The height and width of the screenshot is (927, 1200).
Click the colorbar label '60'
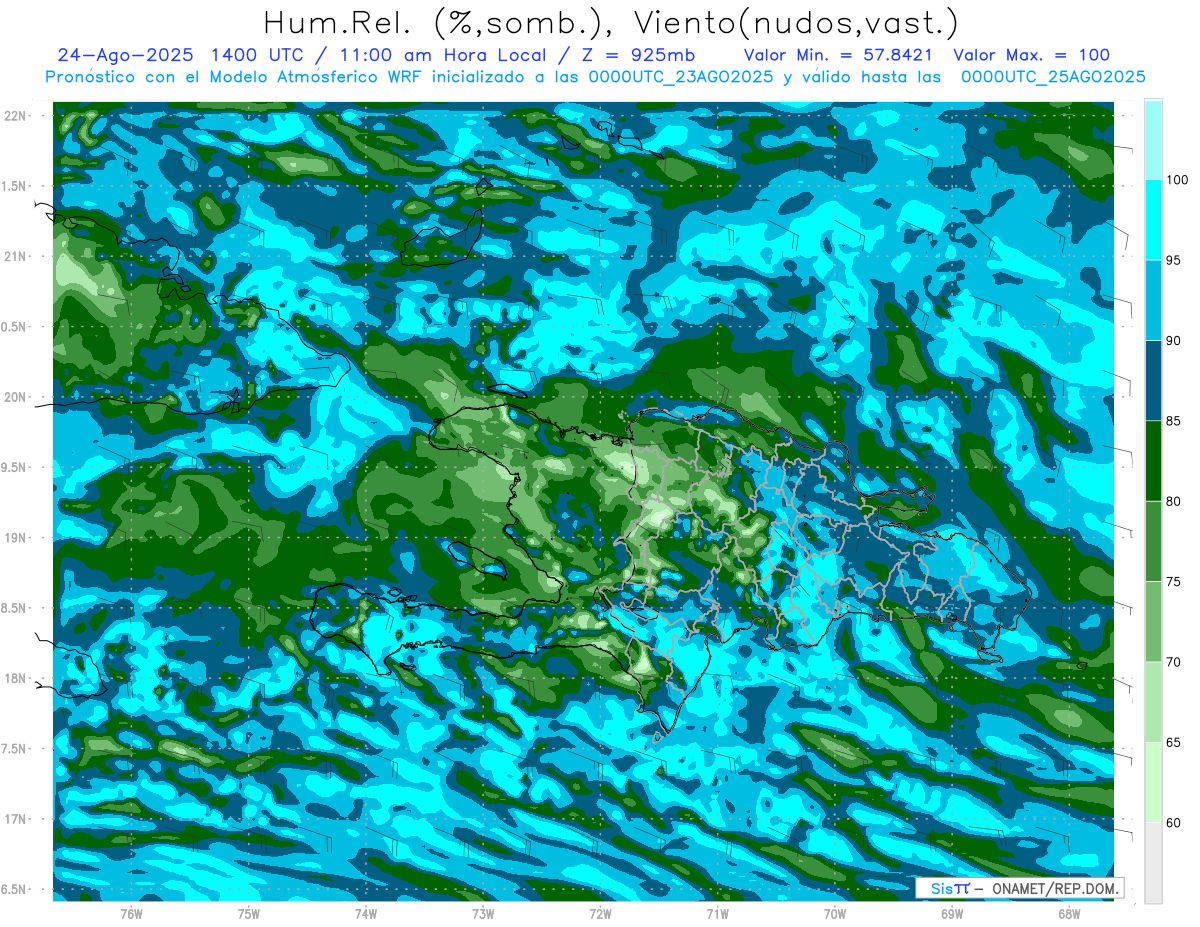(1174, 822)
